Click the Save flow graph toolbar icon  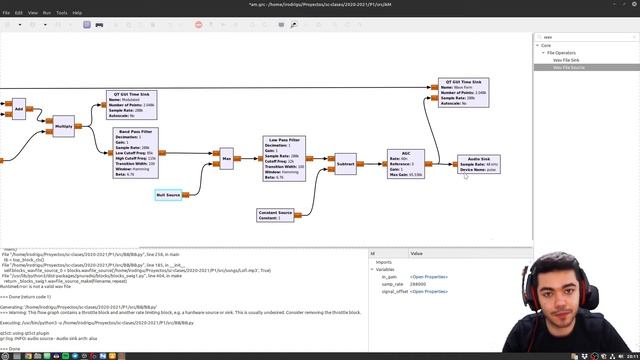(x=58, y=25)
